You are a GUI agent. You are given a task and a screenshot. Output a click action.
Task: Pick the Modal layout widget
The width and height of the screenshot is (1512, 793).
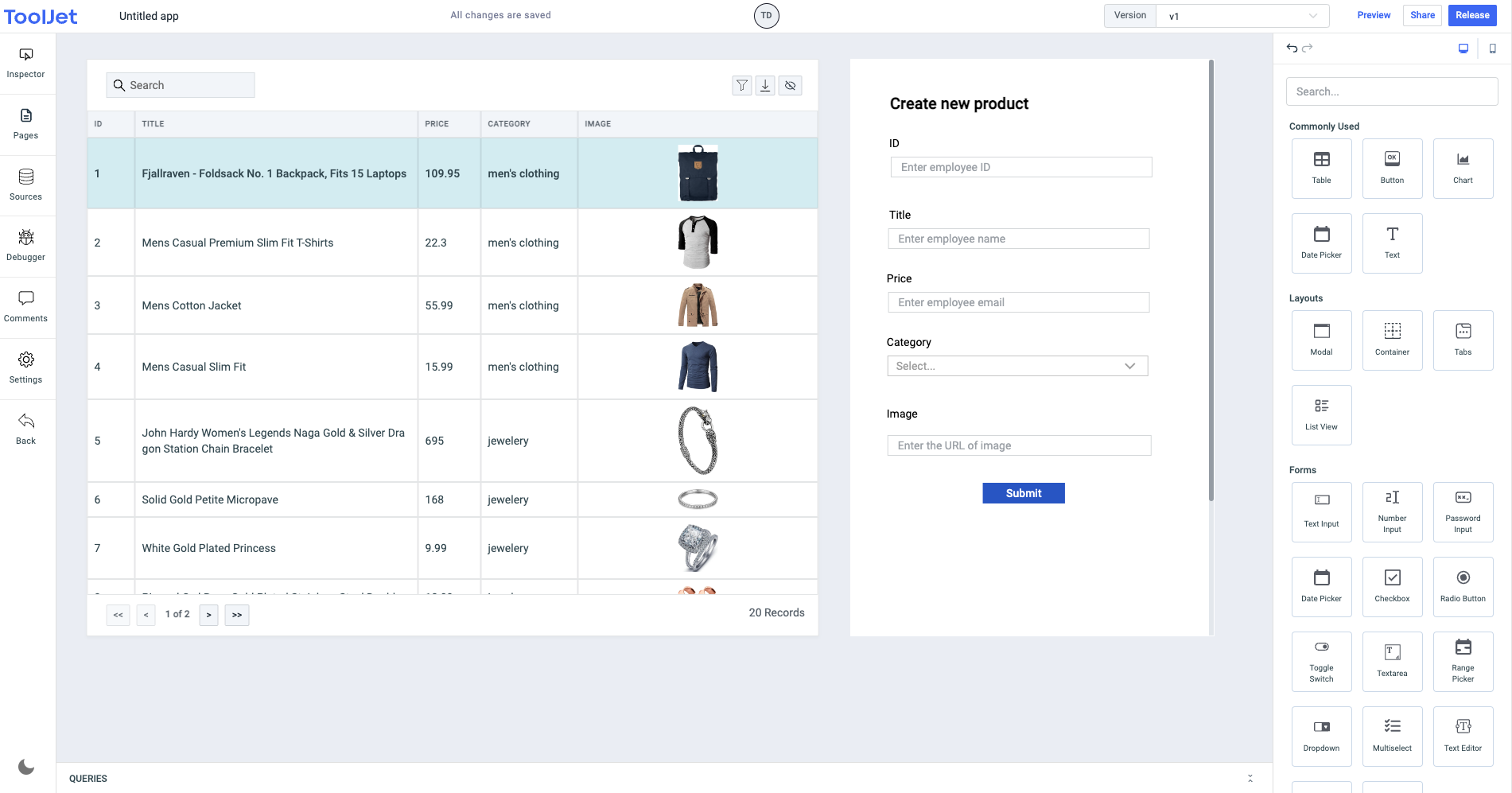(1321, 340)
